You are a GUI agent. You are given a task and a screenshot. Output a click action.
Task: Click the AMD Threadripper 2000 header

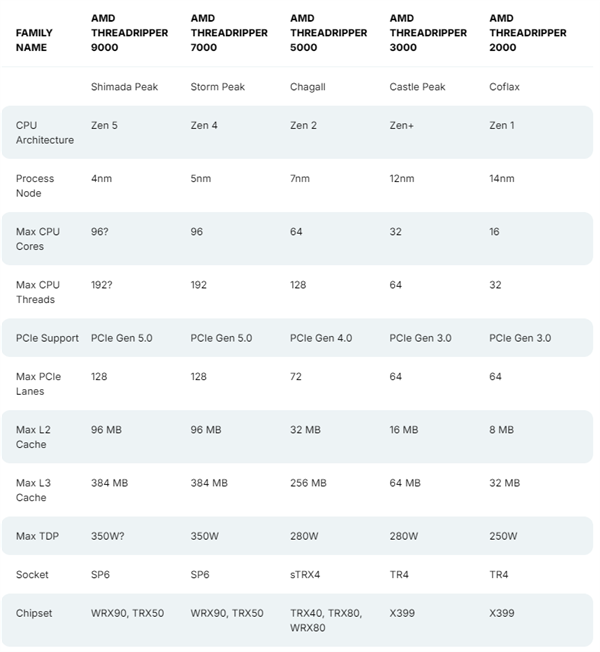(x=528, y=32)
